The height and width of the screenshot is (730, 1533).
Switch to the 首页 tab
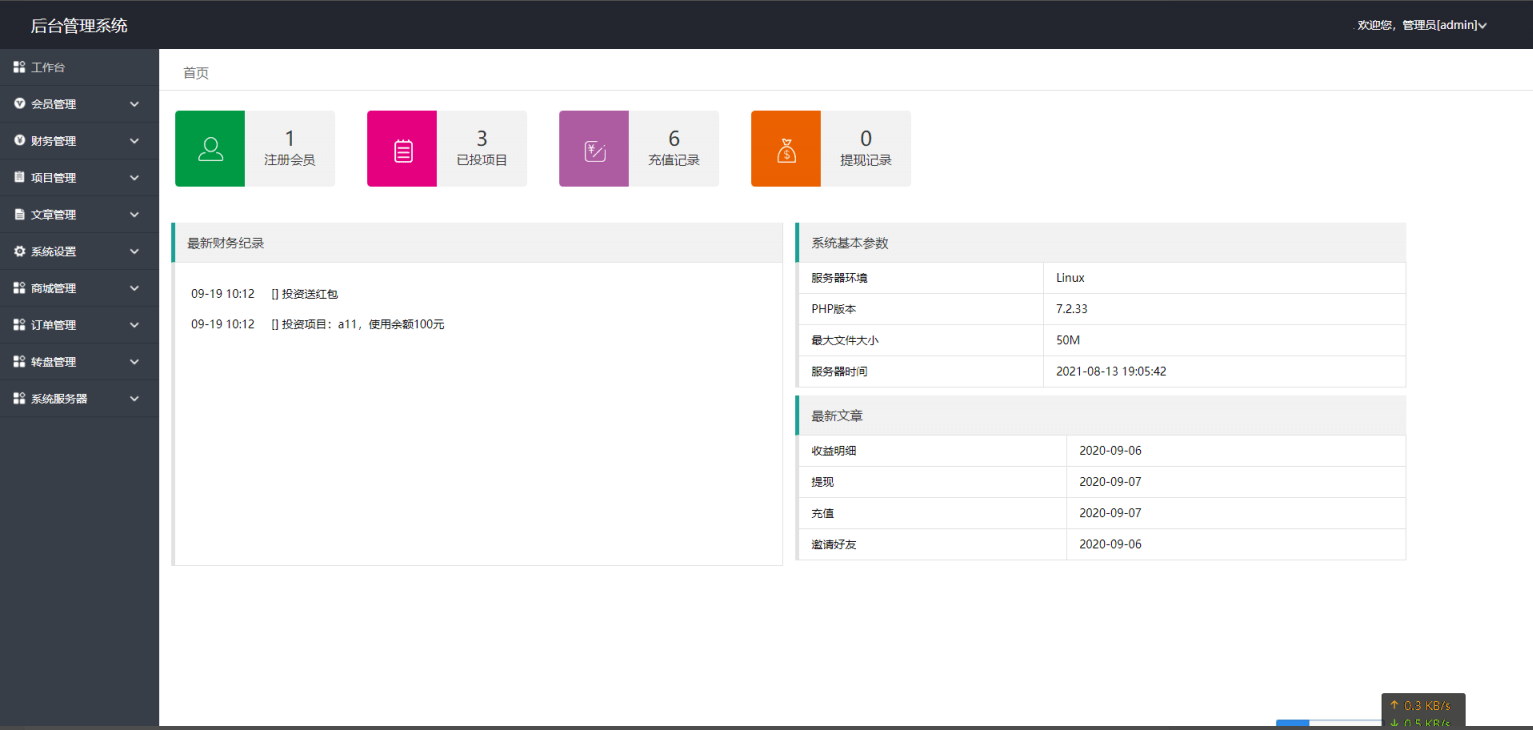point(196,73)
